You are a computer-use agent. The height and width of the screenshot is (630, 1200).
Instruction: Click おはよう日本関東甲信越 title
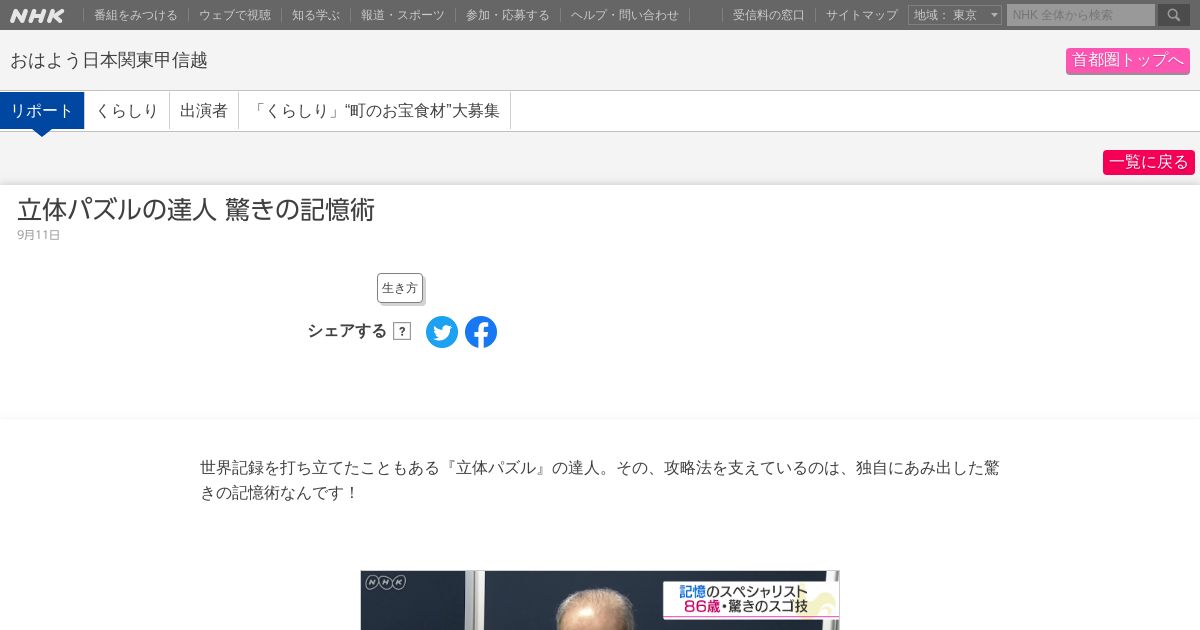click(109, 60)
